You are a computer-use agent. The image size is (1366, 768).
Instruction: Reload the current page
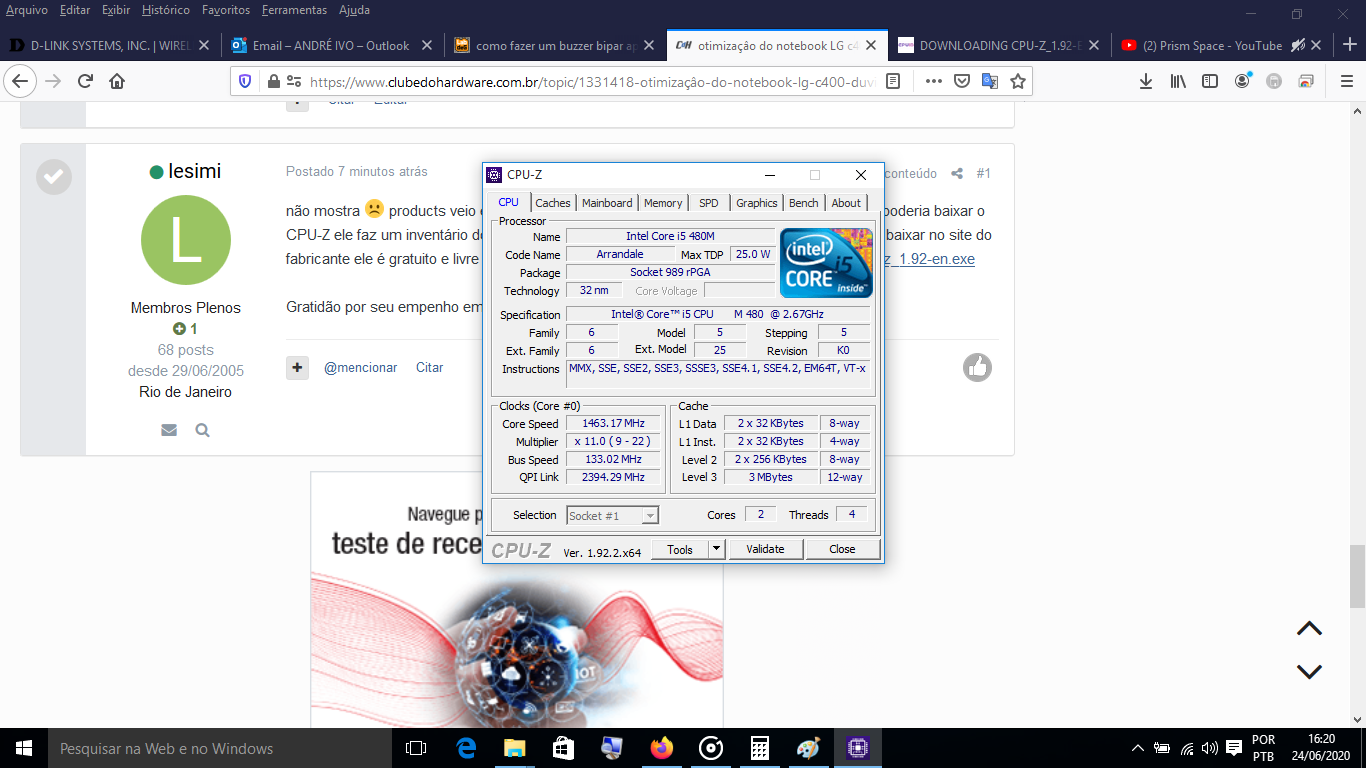pyautogui.click(x=85, y=81)
